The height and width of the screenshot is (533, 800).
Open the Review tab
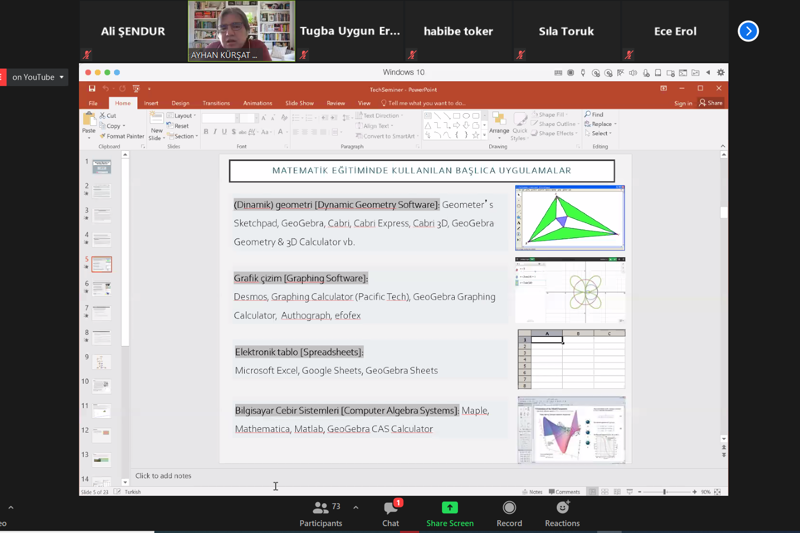[336, 103]
